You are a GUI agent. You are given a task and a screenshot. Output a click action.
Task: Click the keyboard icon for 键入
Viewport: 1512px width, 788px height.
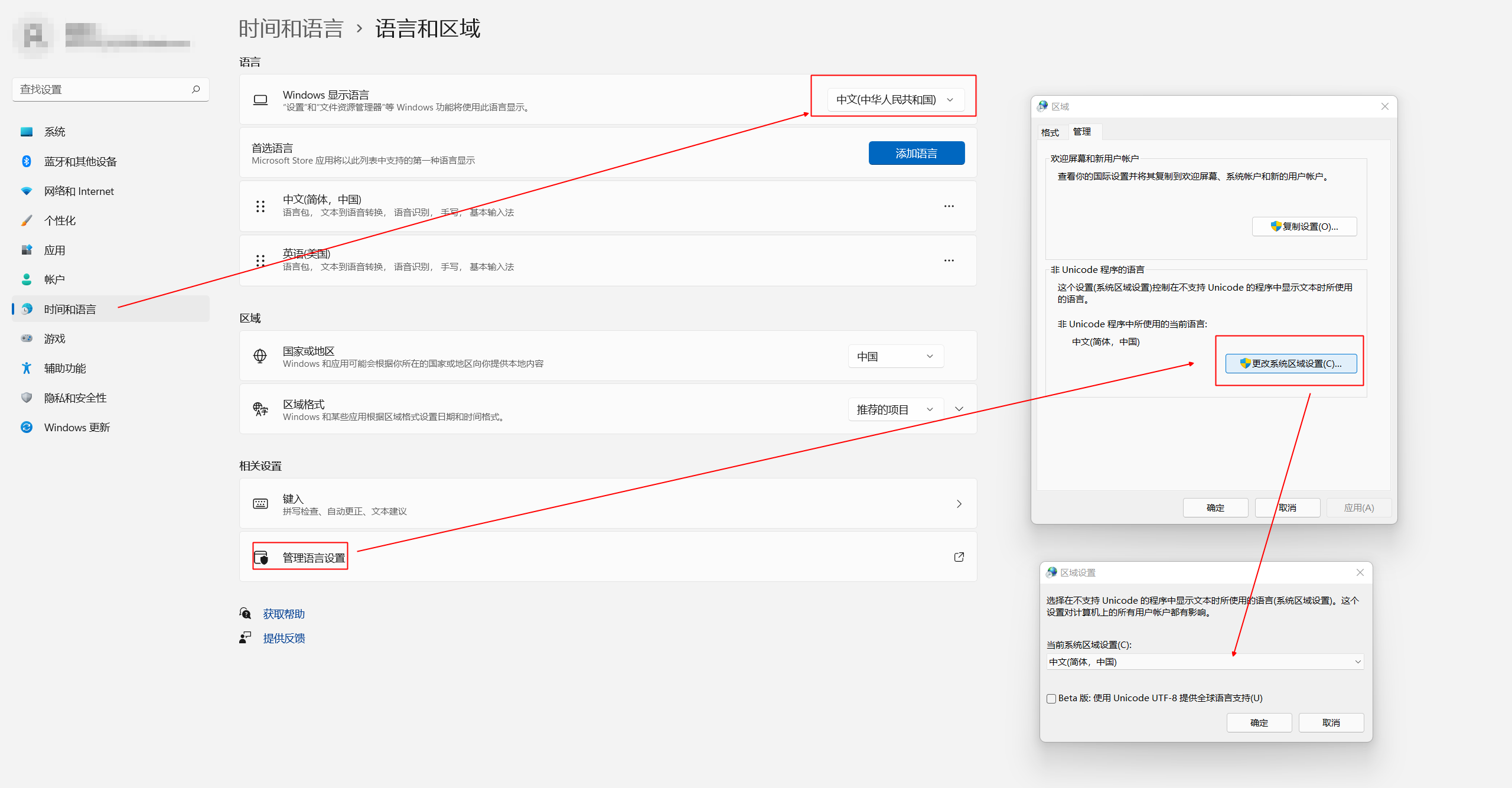[x=260, y=503]
